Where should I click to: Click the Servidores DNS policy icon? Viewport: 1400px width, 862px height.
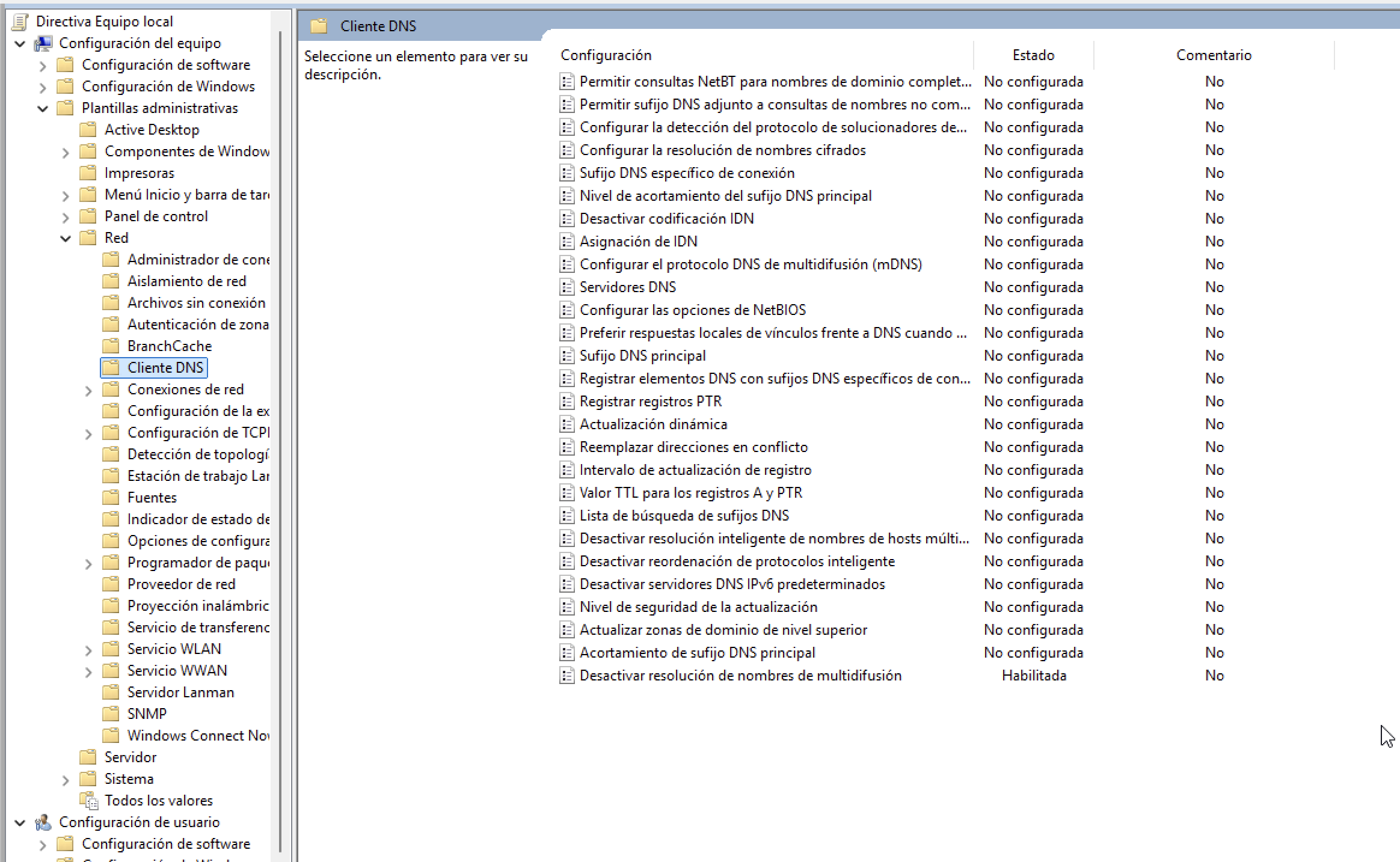[566, 287]
